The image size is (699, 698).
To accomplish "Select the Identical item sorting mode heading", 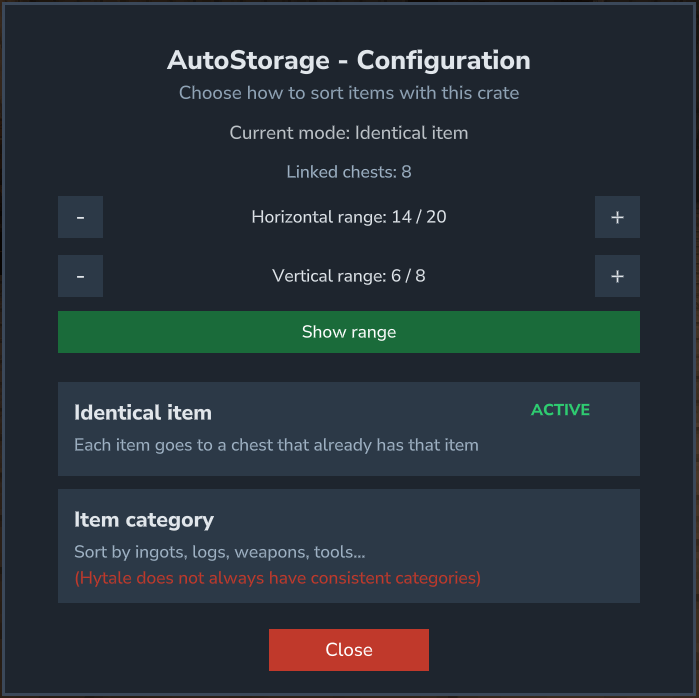I will tap(143, 412).
